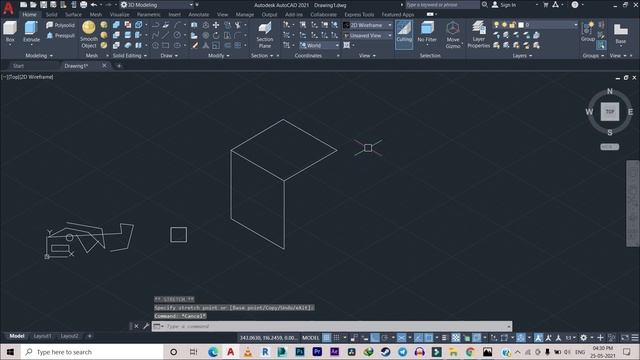Click the Open file icon in quick access toolbar
The height and width of the screenshot is (360, 640).
point(33,5)
